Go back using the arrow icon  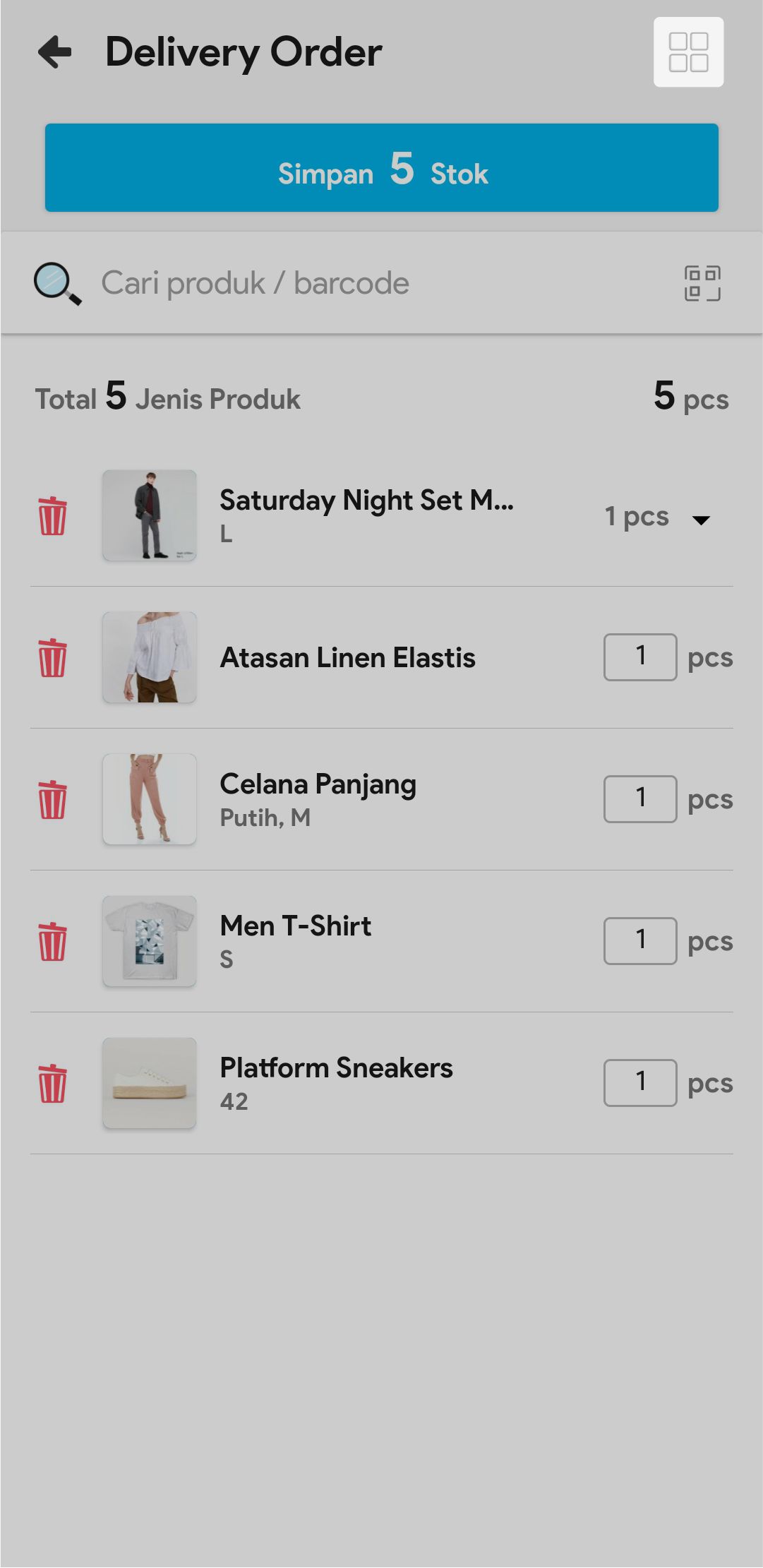pos(55,52)
